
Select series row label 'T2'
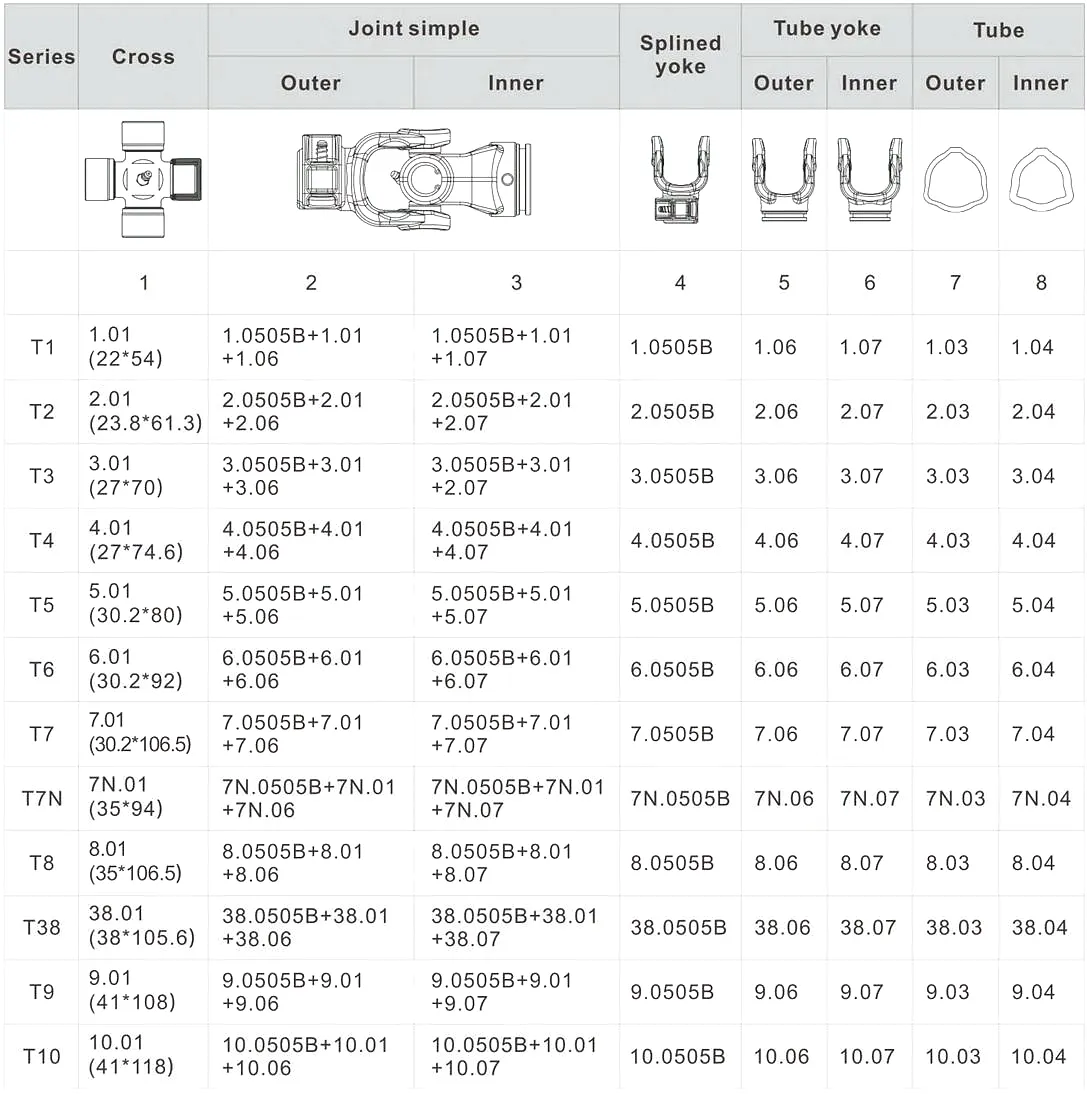[42, 412]
